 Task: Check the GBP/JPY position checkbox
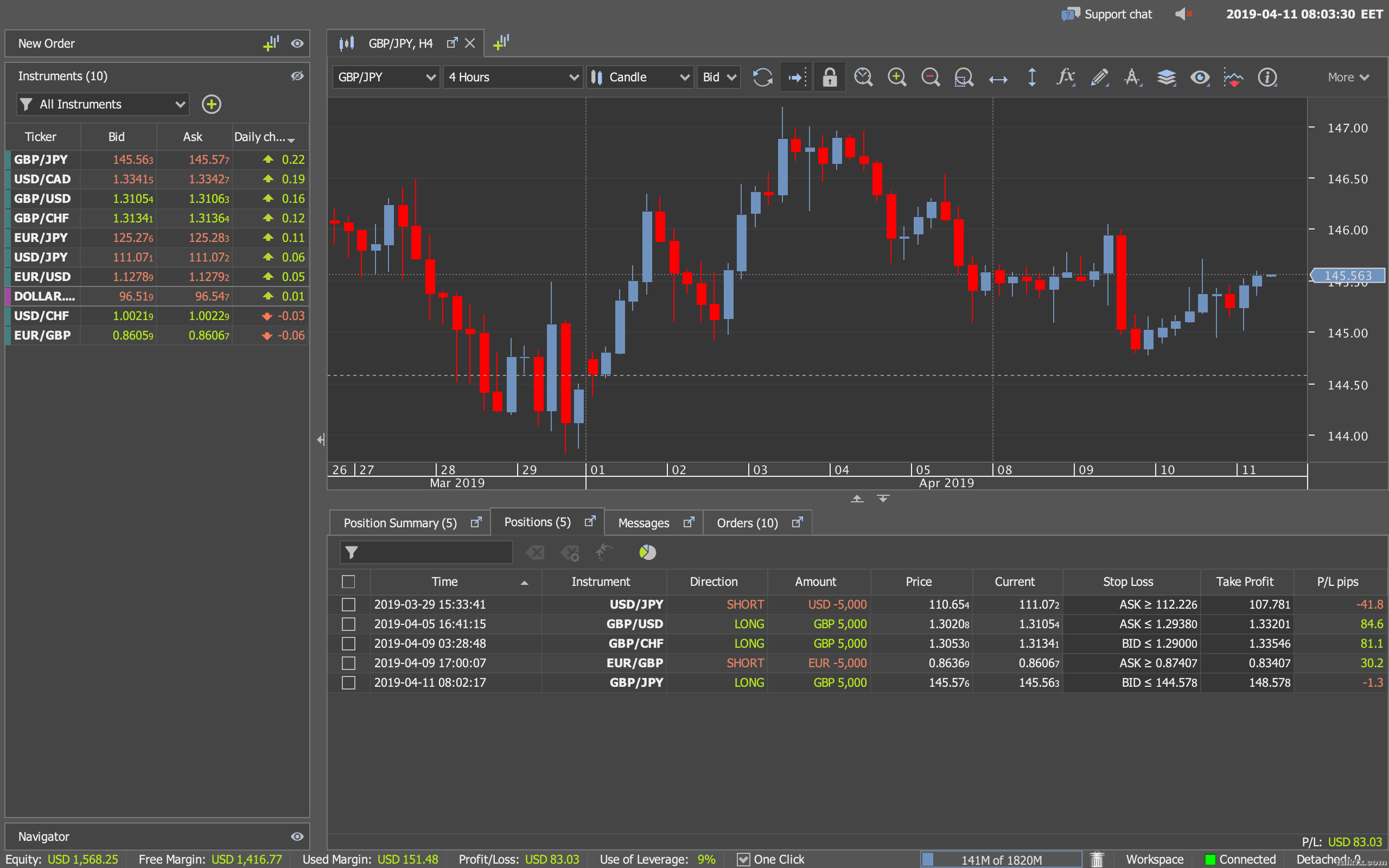(x=348, y=682)
